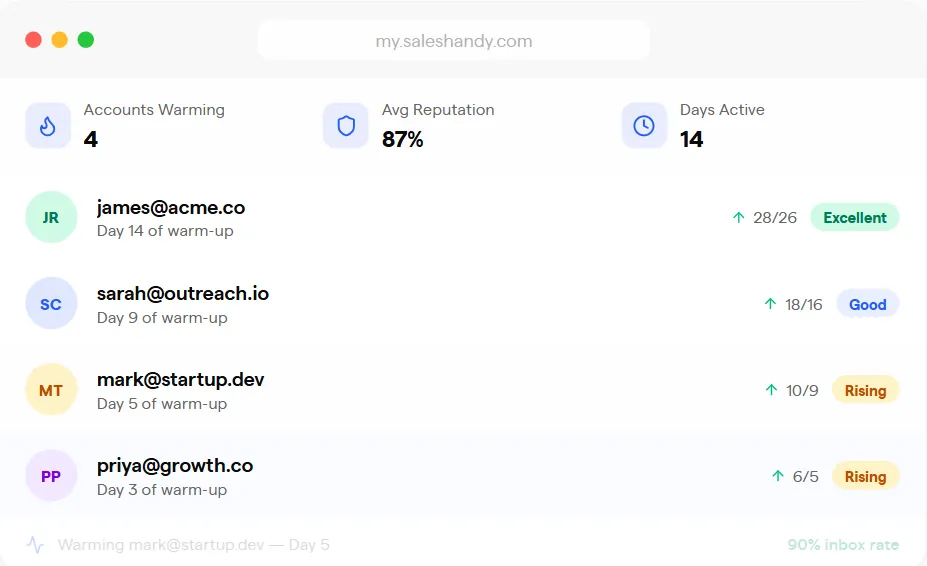Click 'Day 14 of warm-up' text
Image resolution: width=927 pixels, height=566 pixels.
tap(165, 231)
